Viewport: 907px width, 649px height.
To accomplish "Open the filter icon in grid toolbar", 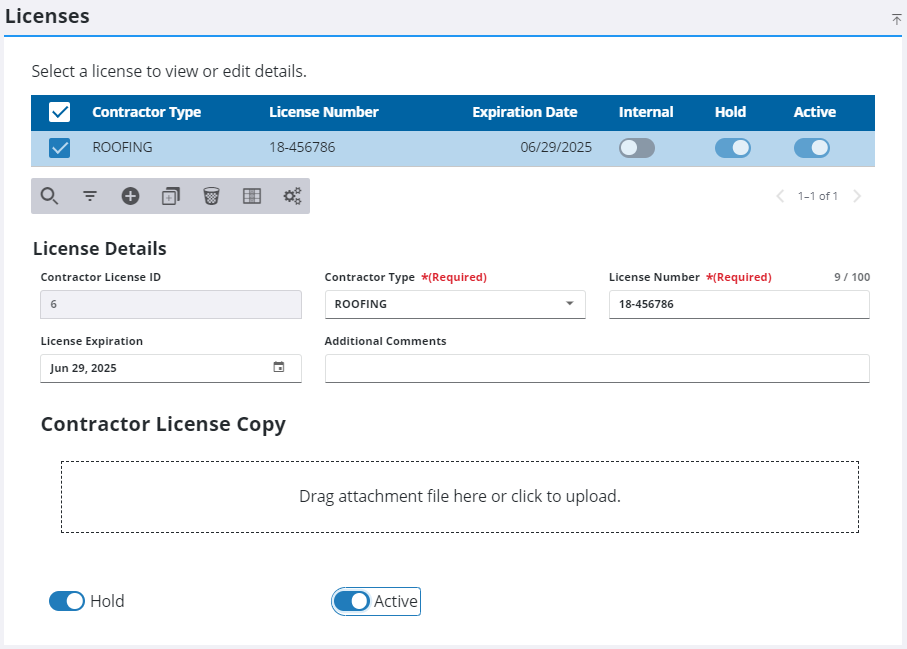I will click(90, 196).
